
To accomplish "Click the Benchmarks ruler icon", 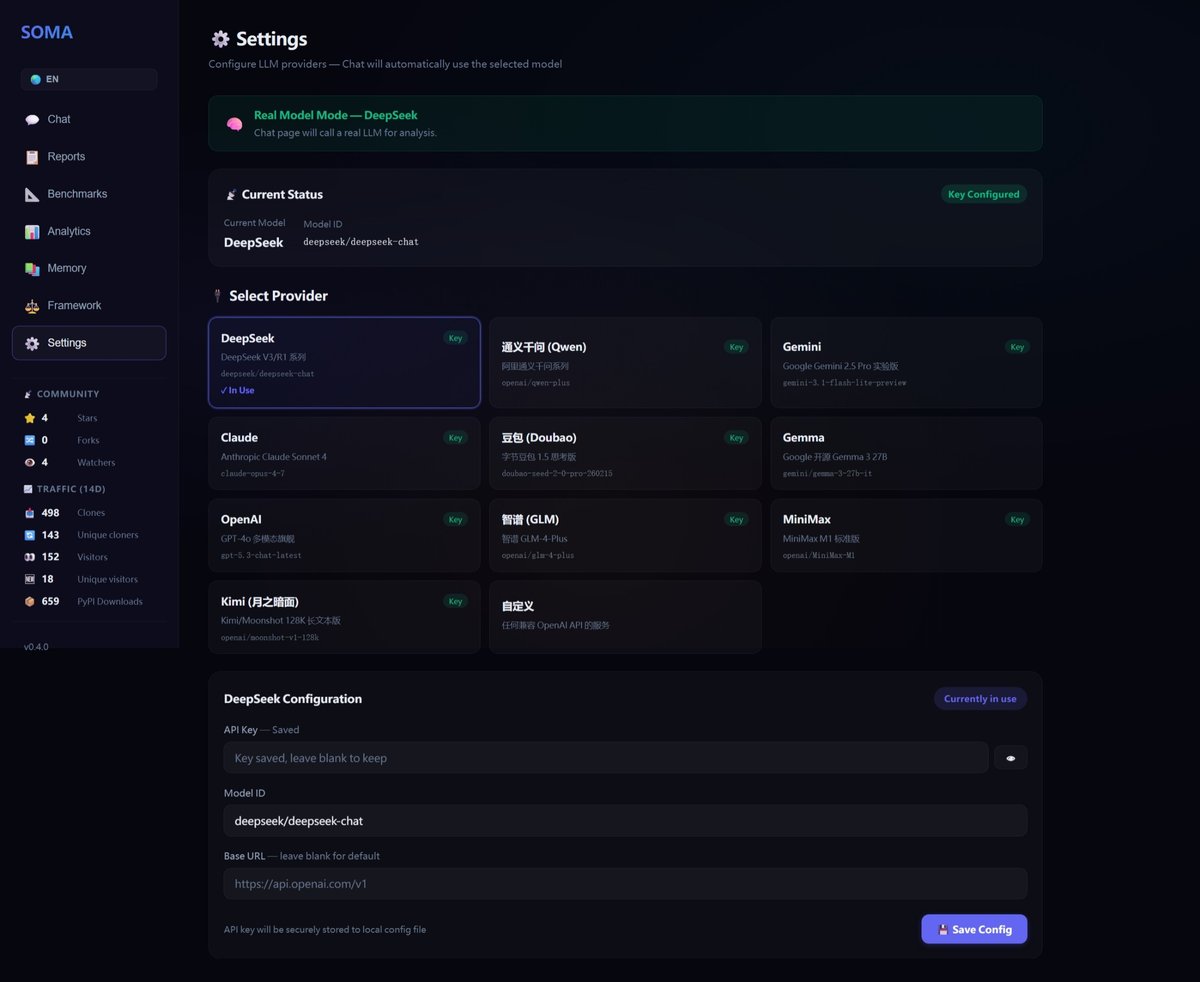I will point(32,194).
